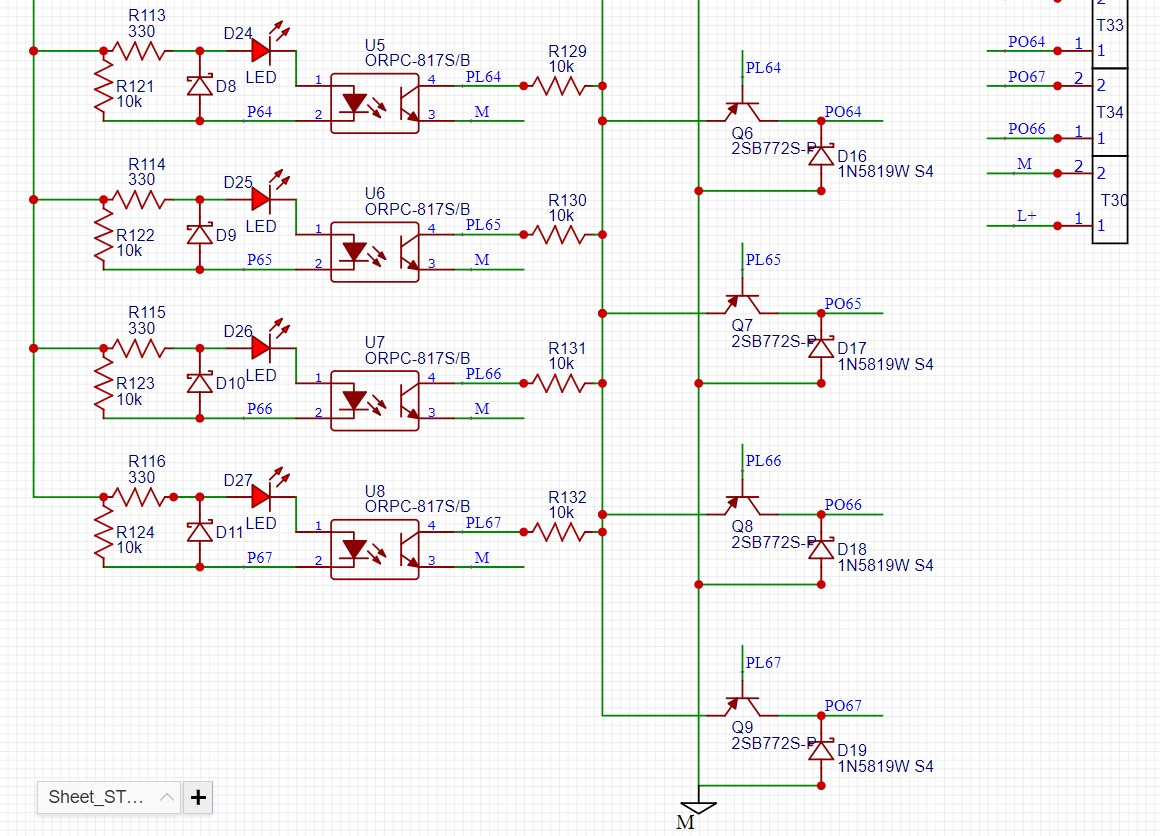1160x836 pixels.
Task: Click PL64 net label above transistor Q6
Action: tap(763, 68)
